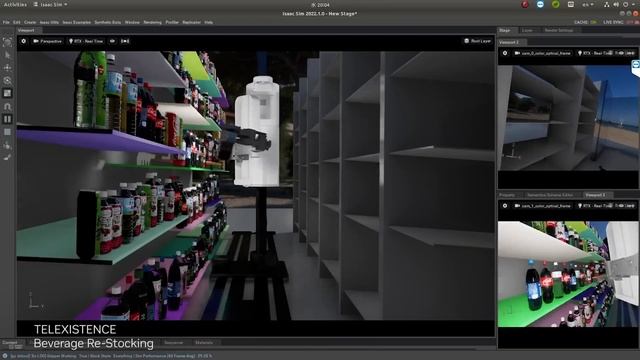Click the power icon in the system tray
Viewport: 640px width, 360px height.
pos(625,4)
